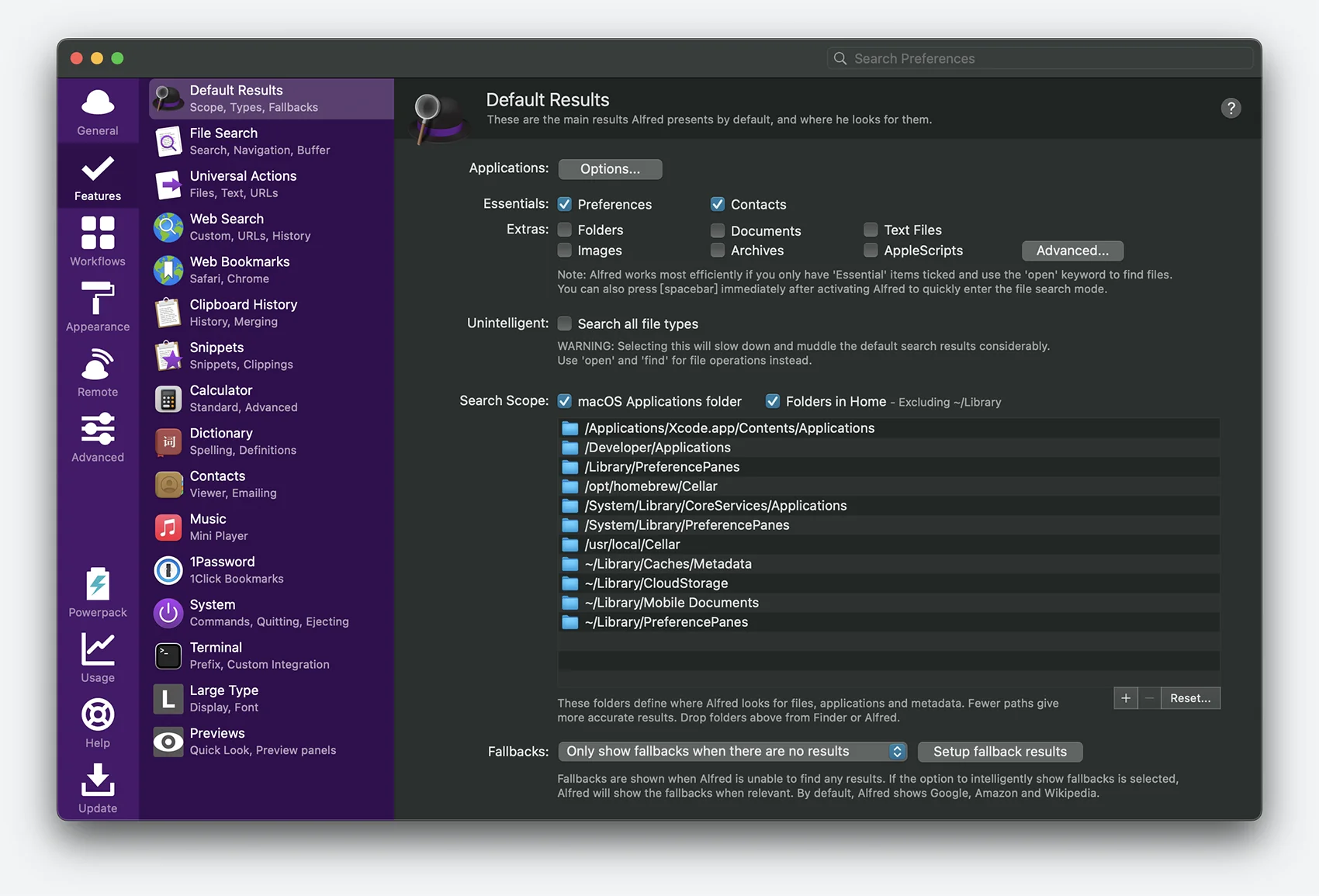Click the Web Search globe icon
1319x896 pixels.
tap(168, 227)
